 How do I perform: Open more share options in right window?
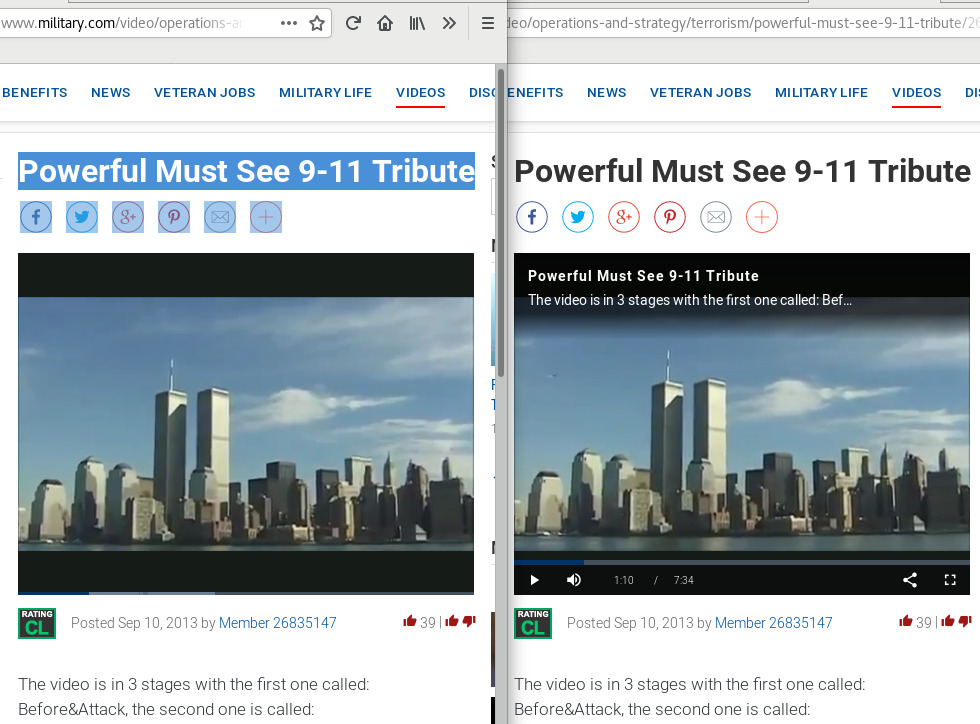pyautogui.click(x=762, y=217)
